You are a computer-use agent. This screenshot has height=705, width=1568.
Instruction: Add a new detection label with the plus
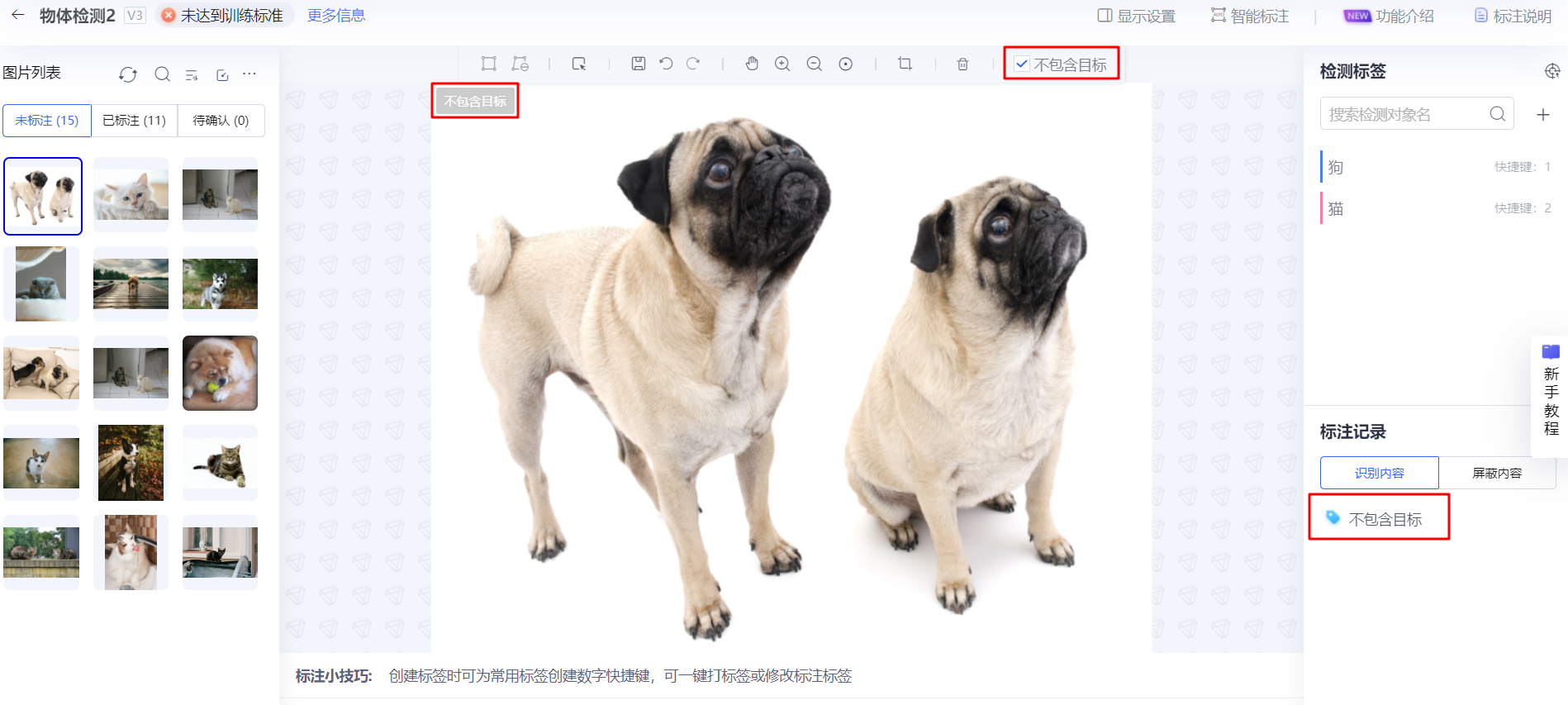coord(1543,115)
